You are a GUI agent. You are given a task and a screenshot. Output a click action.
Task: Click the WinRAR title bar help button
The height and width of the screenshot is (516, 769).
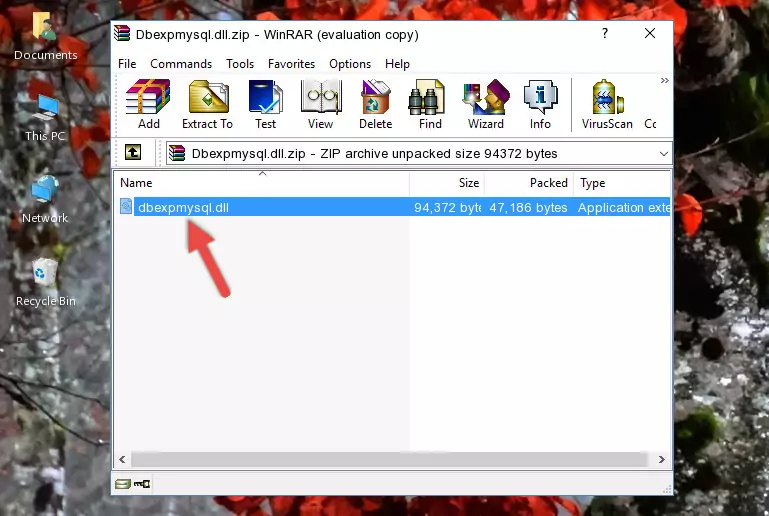click(605, 33)
